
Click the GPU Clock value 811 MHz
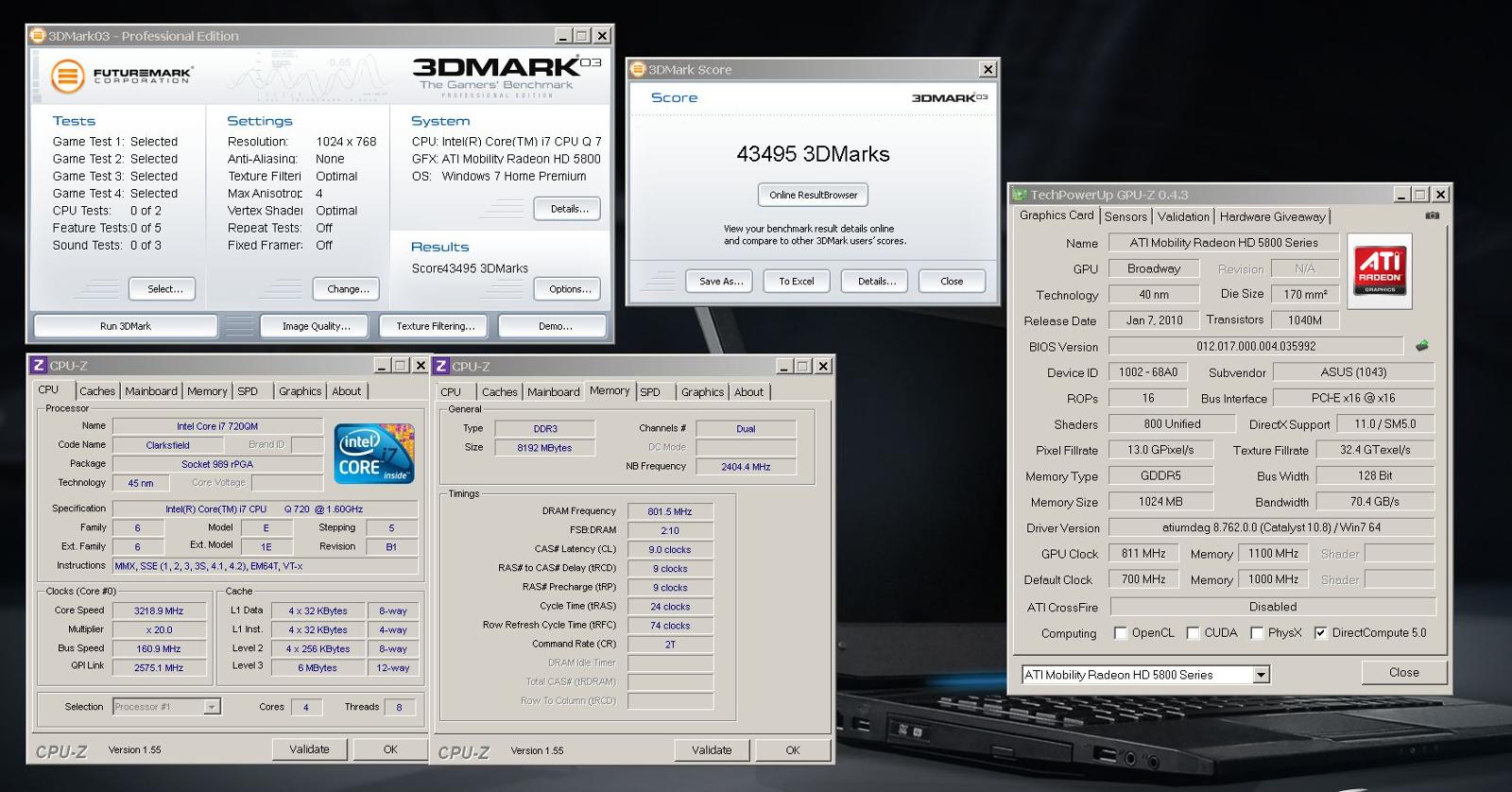click(x=1143, y=553)
